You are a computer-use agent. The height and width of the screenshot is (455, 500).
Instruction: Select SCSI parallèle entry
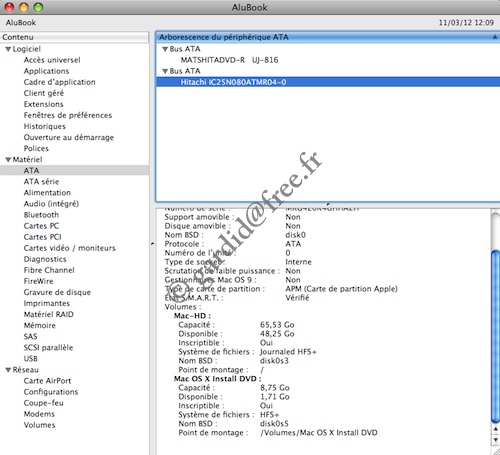[48, 347]
